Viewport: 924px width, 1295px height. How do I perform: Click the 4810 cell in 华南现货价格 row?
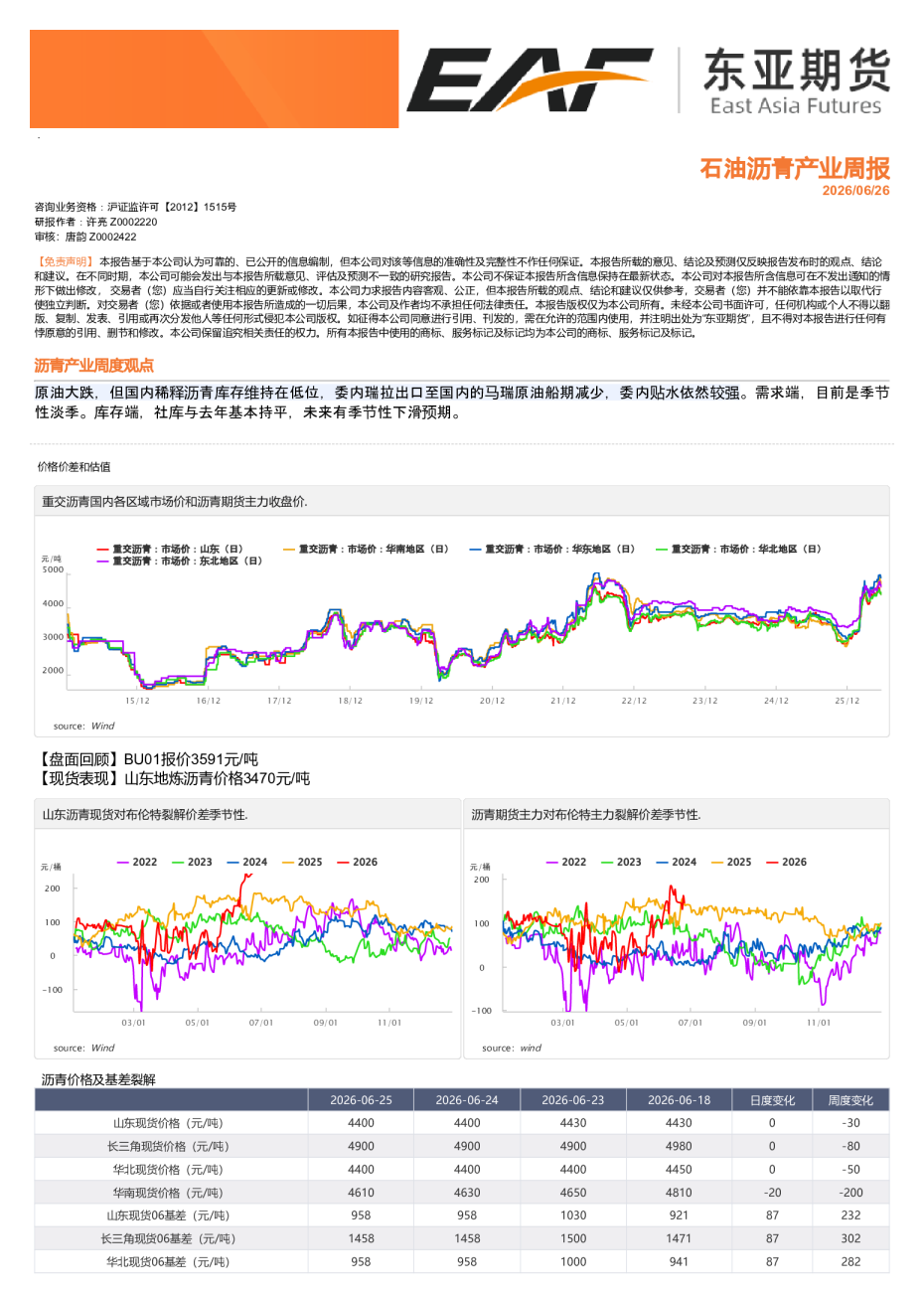click(679, 1193)
